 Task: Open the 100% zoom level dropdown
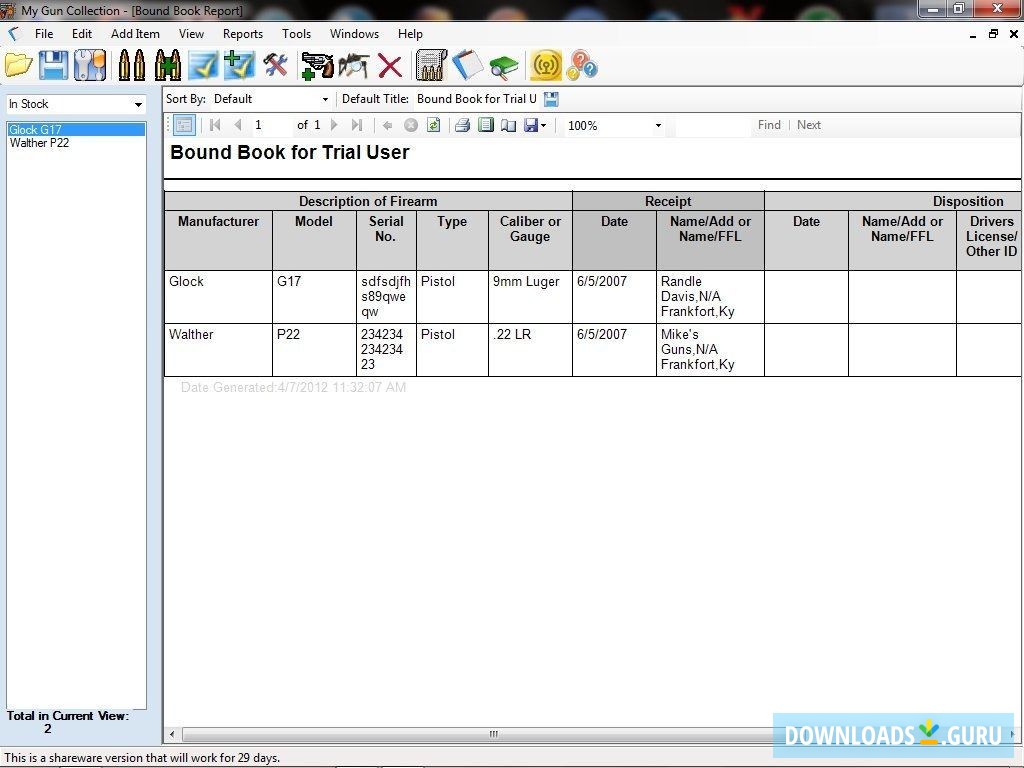(x=658, y=126)
